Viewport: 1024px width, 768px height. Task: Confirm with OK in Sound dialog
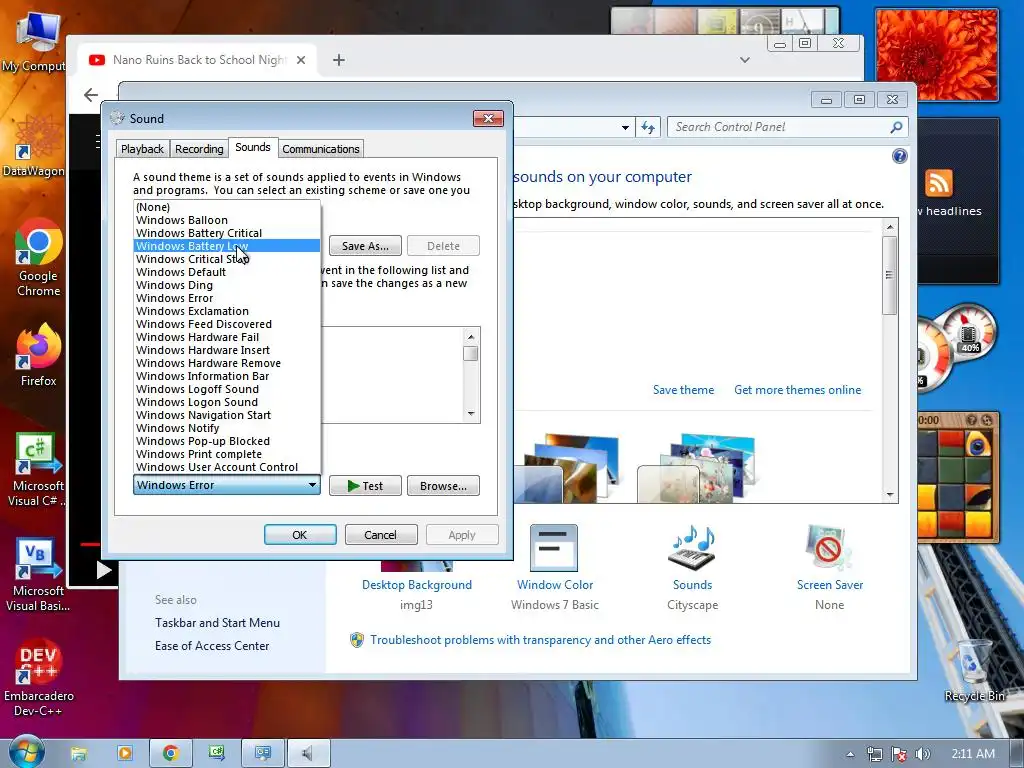pos(300,535)
